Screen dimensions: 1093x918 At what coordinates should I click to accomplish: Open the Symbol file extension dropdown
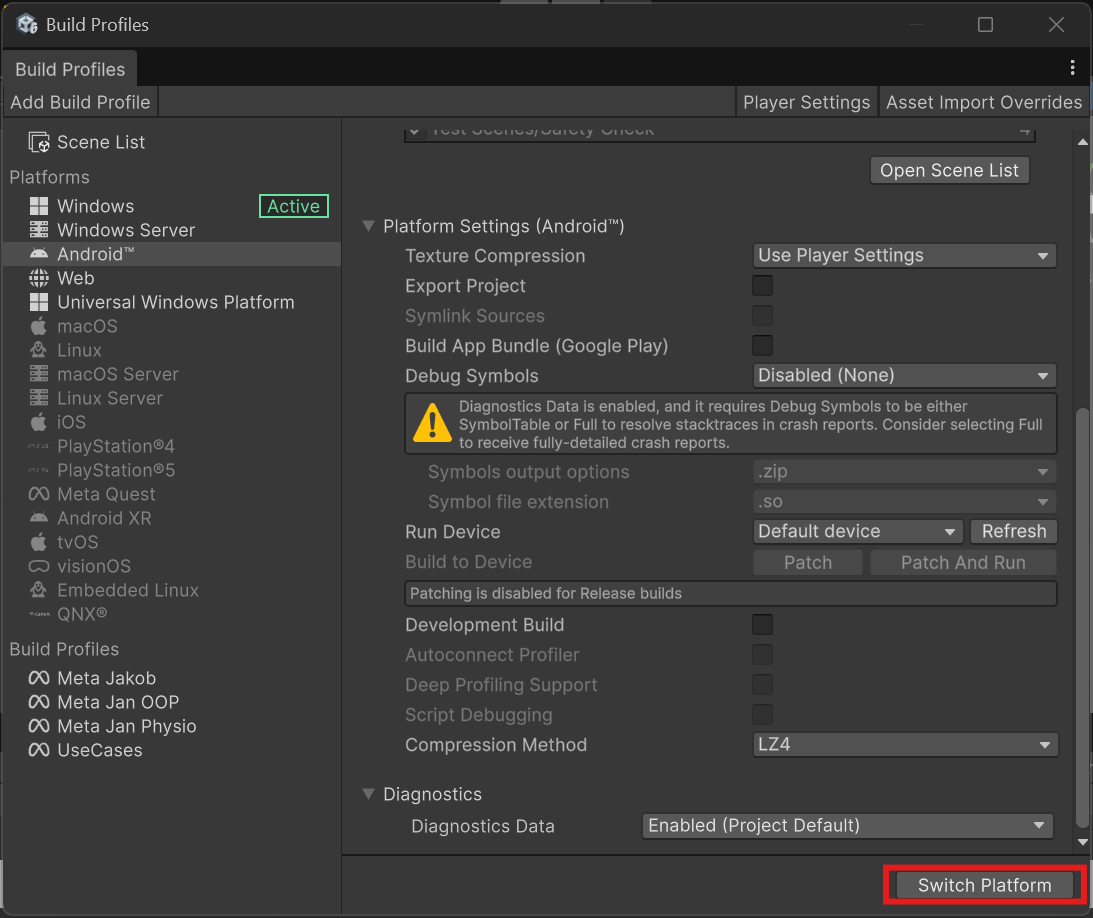point(904,502)
